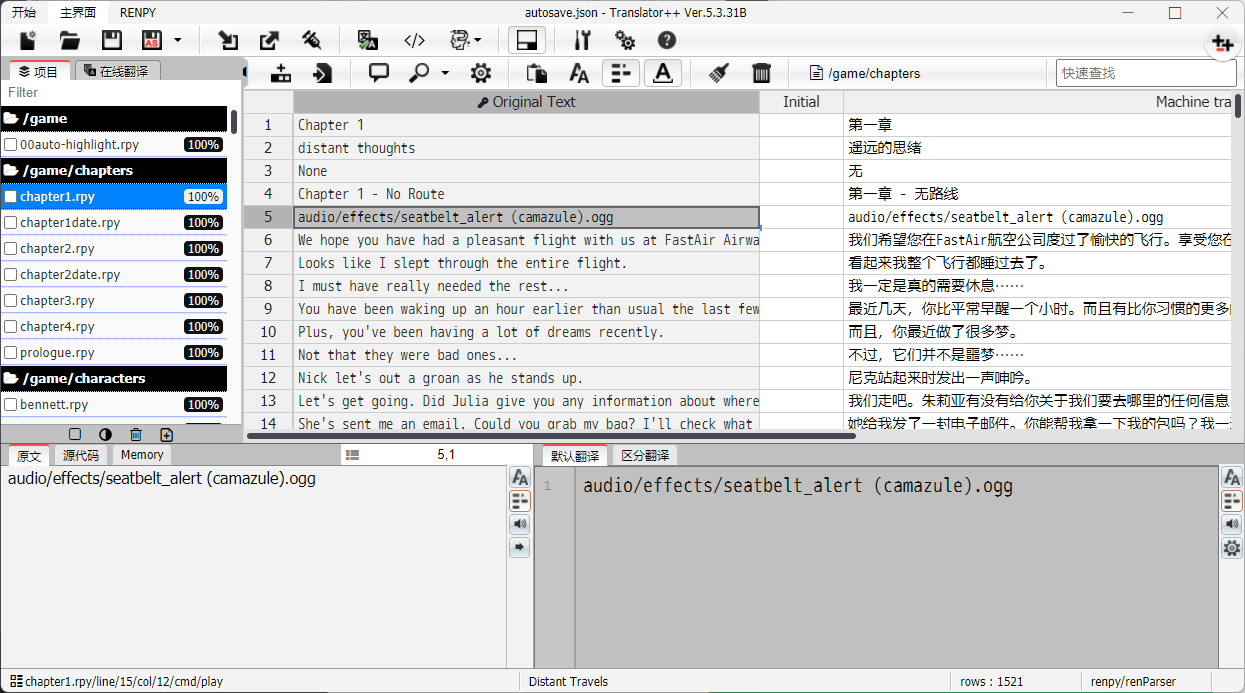The height and width of the screenshot is (693, 1245).
Task: Switch to the 区分翻译 tab
Action: [645, 456]
